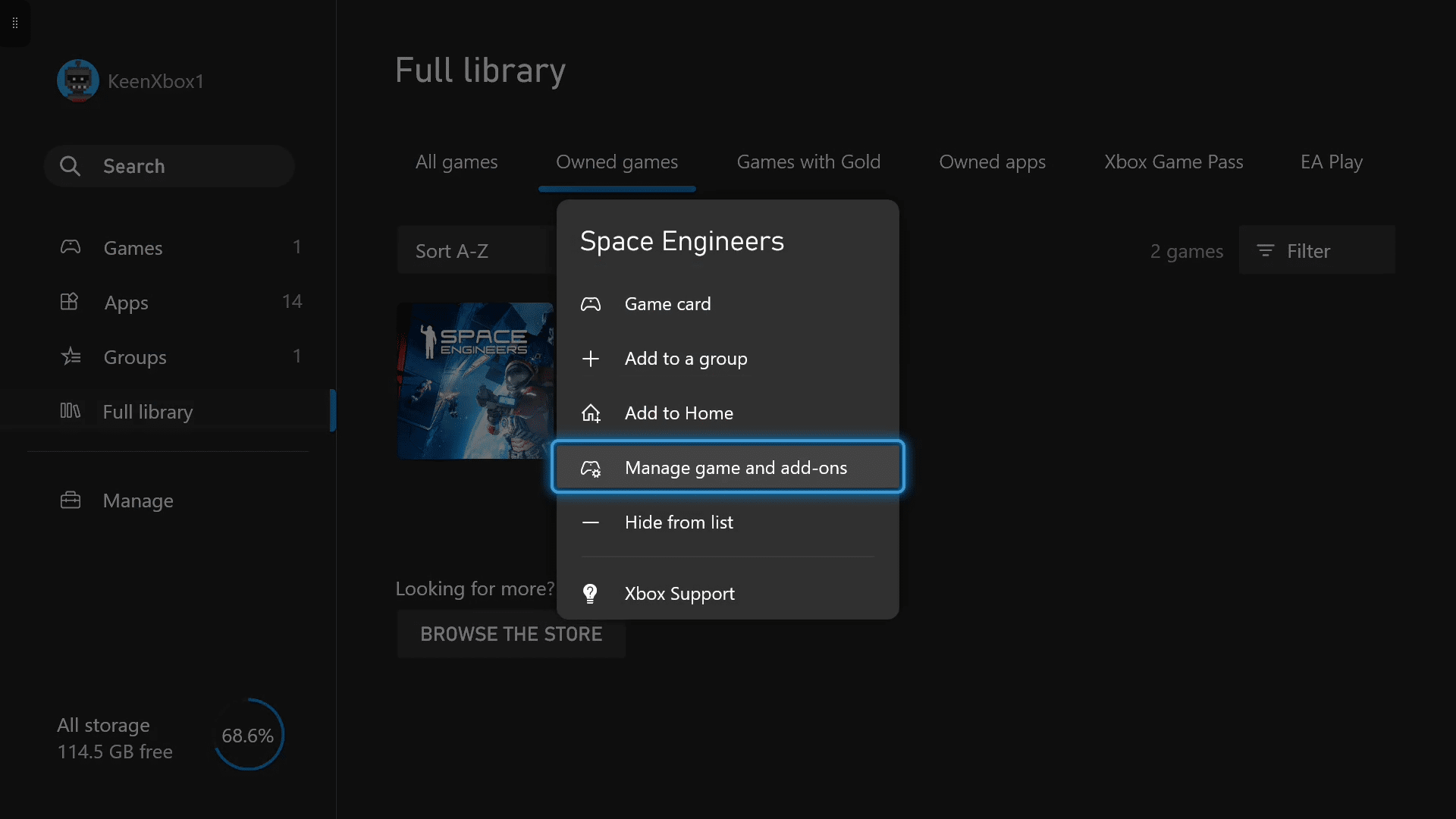The image size is (1456, 819).
Task: Click the Filter lines icon
Action: tap(1265, 250)
